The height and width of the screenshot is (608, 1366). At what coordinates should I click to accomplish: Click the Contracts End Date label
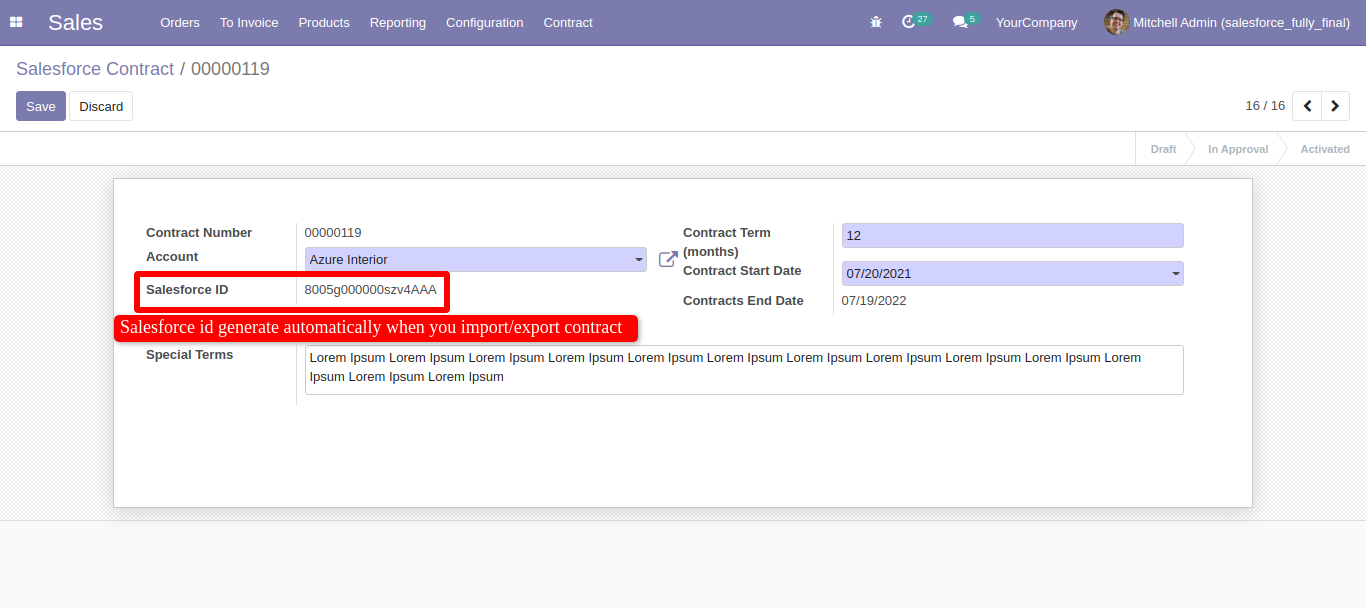(x=743, y=300)
